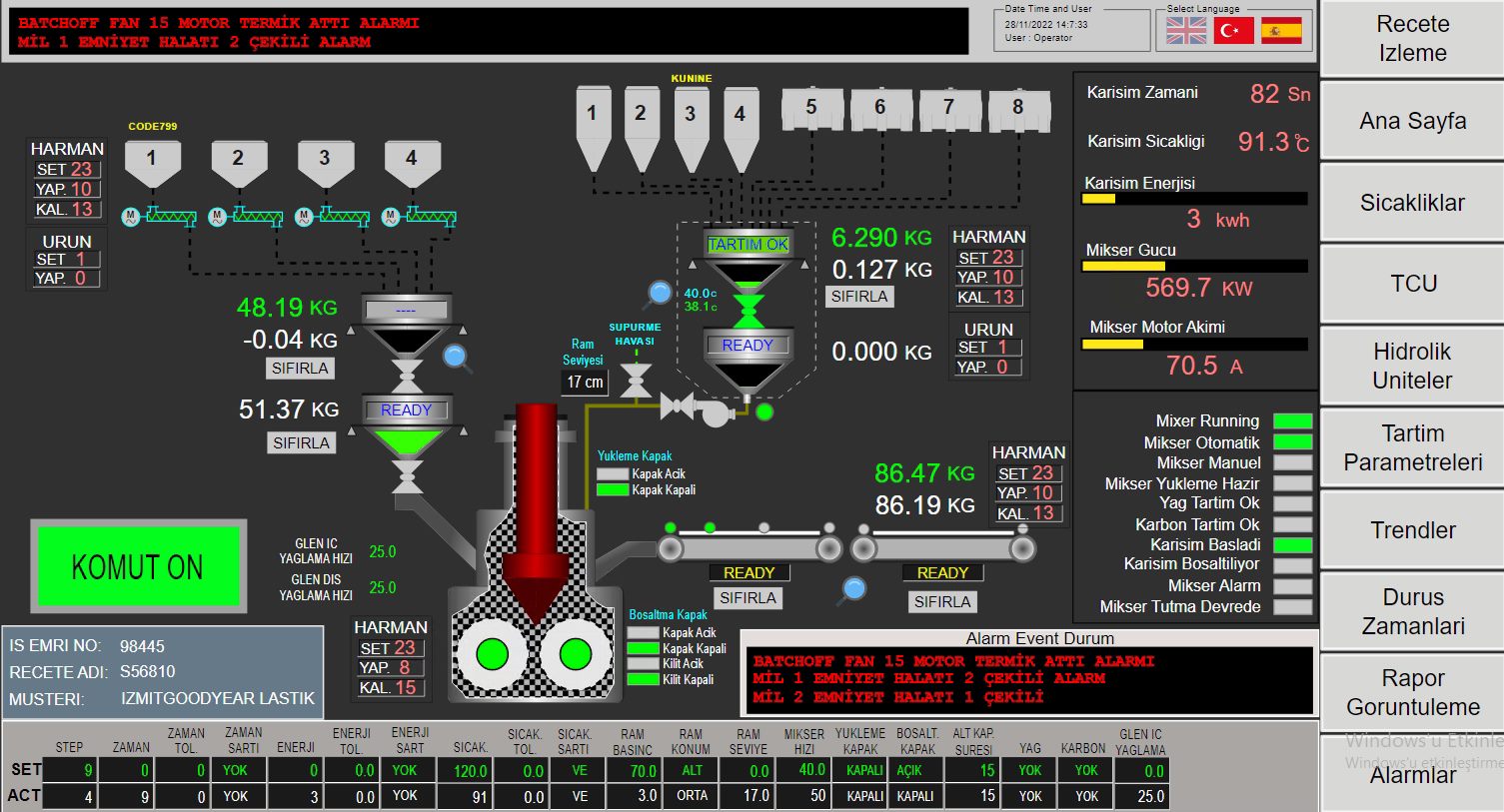
Task: Select the screw feeder motor under CODE799 hopper 1
Action: coord(131,217)
